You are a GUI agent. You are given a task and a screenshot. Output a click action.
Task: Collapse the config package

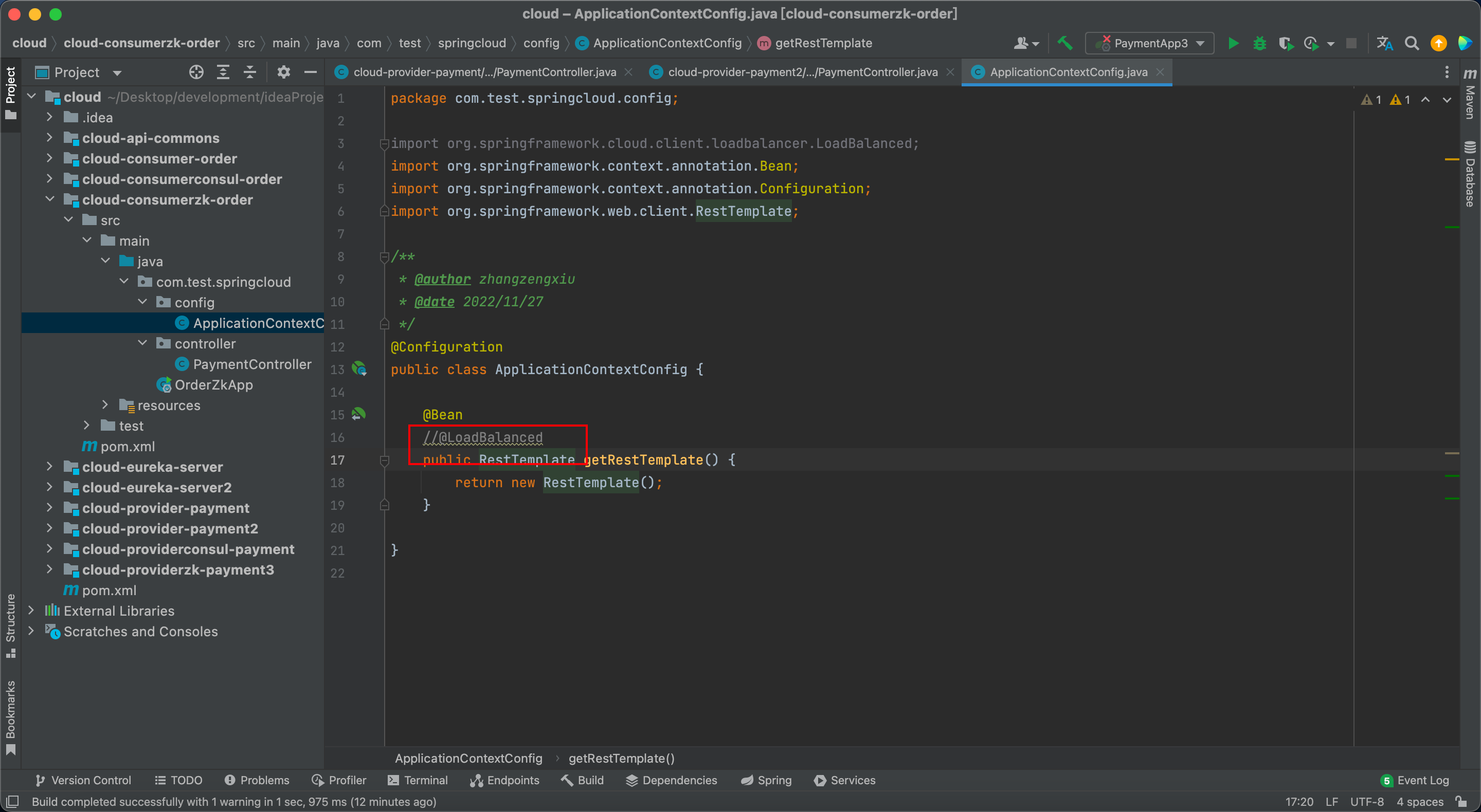[142, 302]
